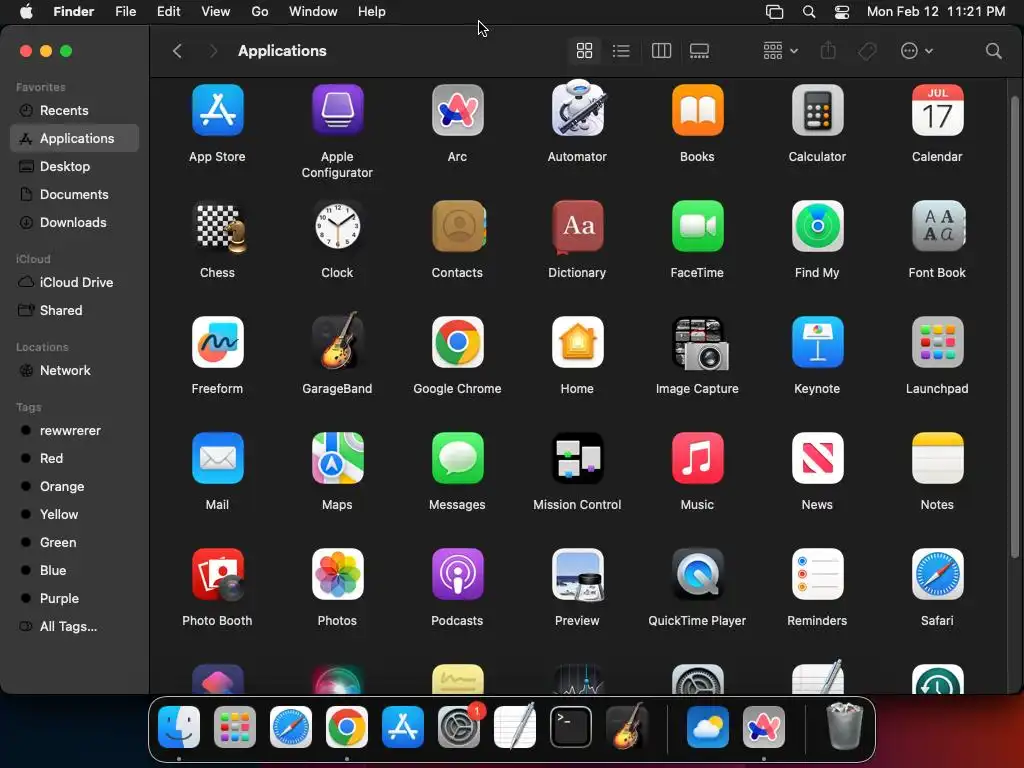Viewport: 1024px width, 768px height.
Task: Go back using the toolbar arrow
Action: [177, 51]
